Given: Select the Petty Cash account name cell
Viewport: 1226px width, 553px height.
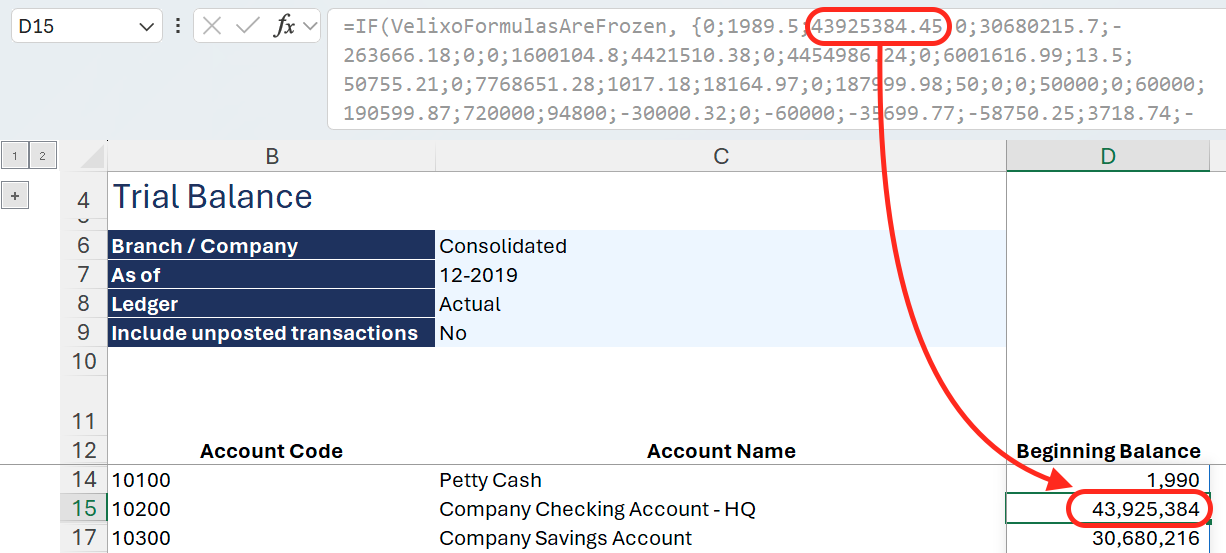Looking at the screenshot, I should [x=720, y=480].
